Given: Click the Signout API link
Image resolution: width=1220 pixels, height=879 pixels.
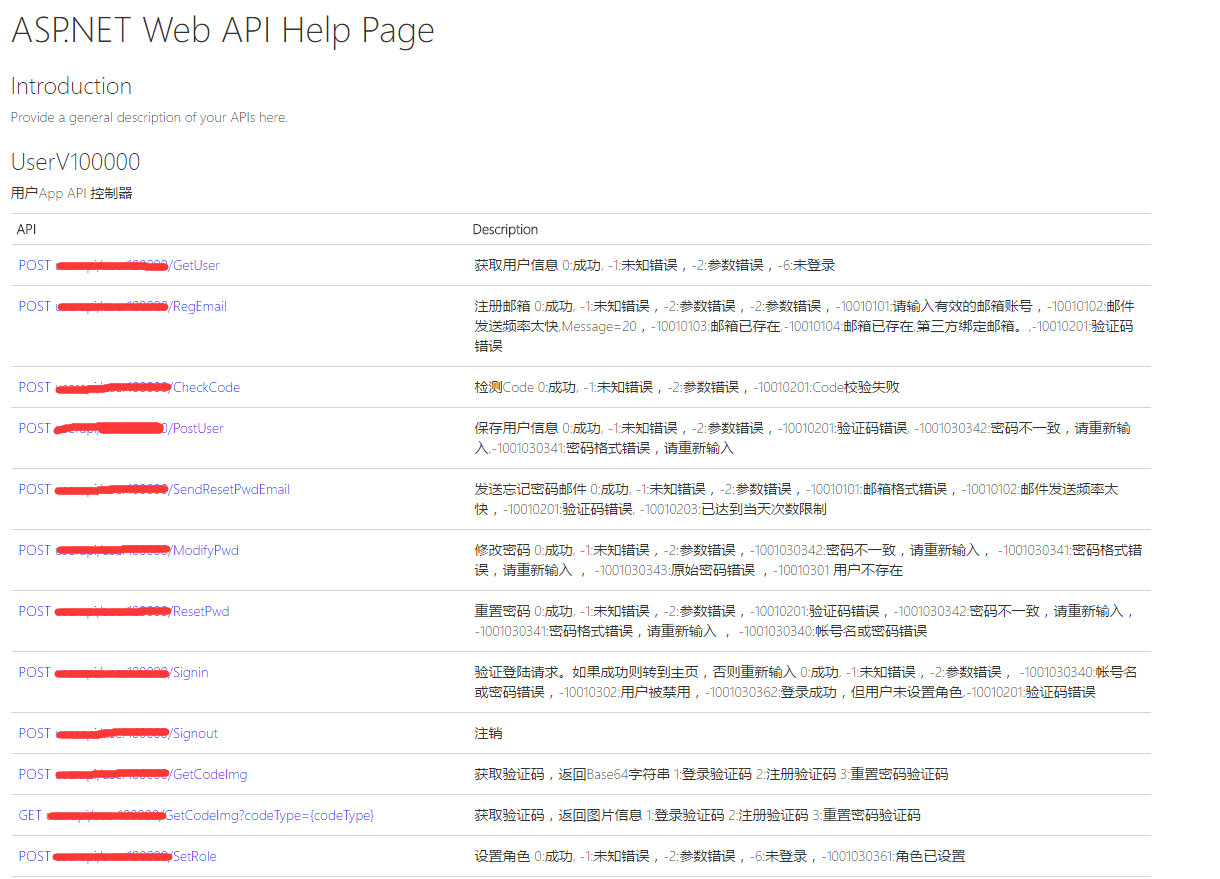Looking at the screenshot, I should [x=194, y=733].
